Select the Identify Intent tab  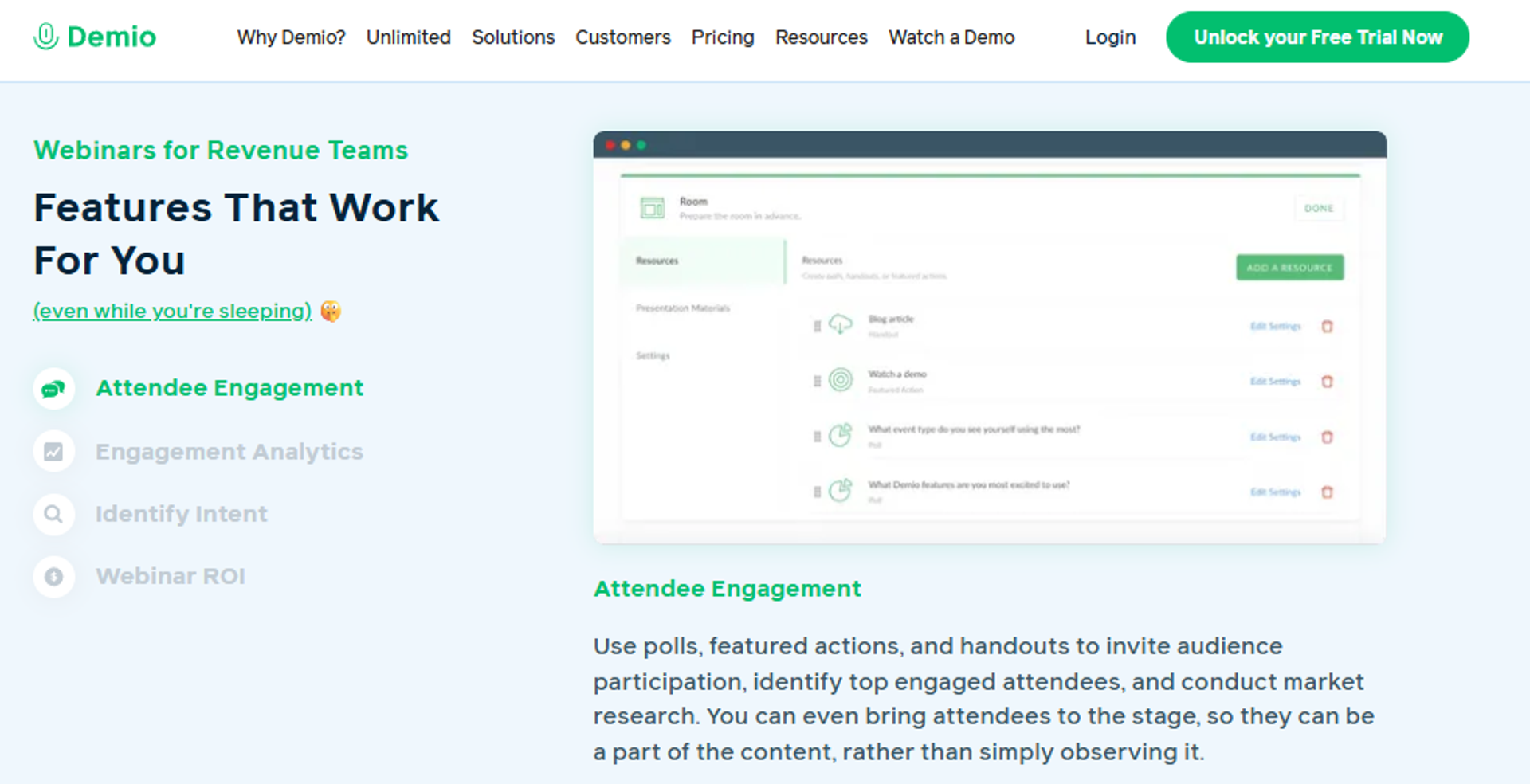pos(182,514)
